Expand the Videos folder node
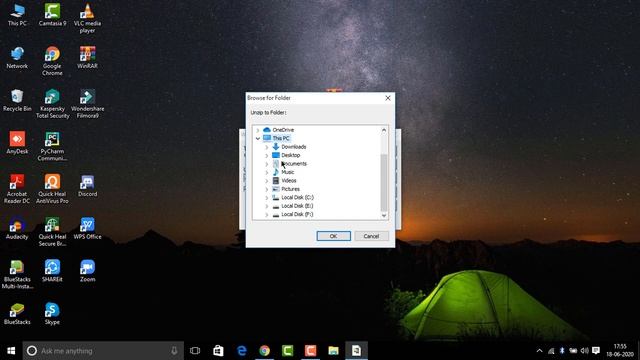The height and width of the screenshot is (360, 640). pyautogui.click(x=267, y=181)
